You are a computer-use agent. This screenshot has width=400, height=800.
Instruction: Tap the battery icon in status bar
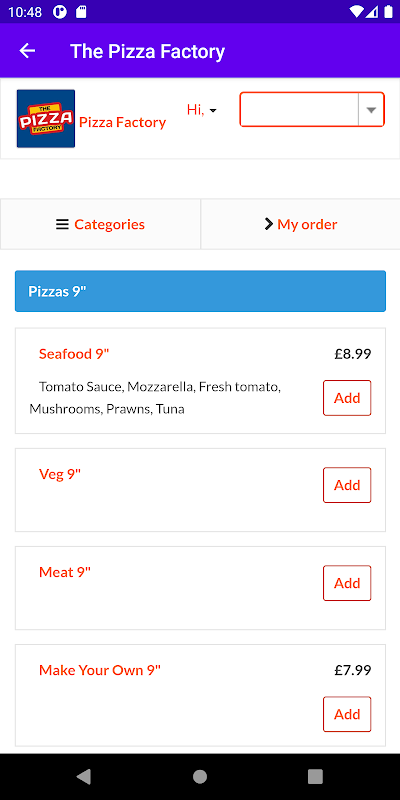pos(388,12)
